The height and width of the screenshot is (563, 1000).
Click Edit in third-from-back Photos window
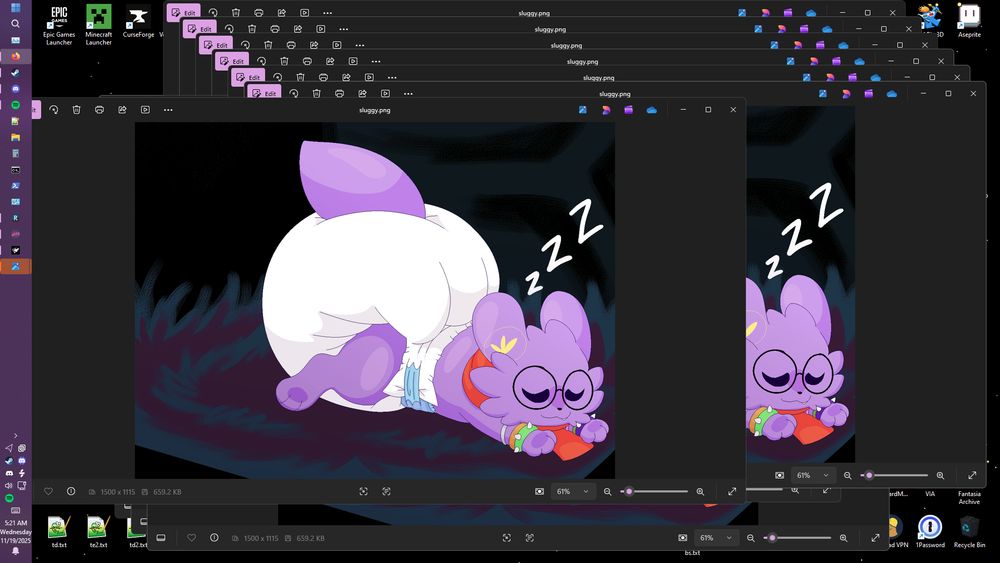[216, 45]
